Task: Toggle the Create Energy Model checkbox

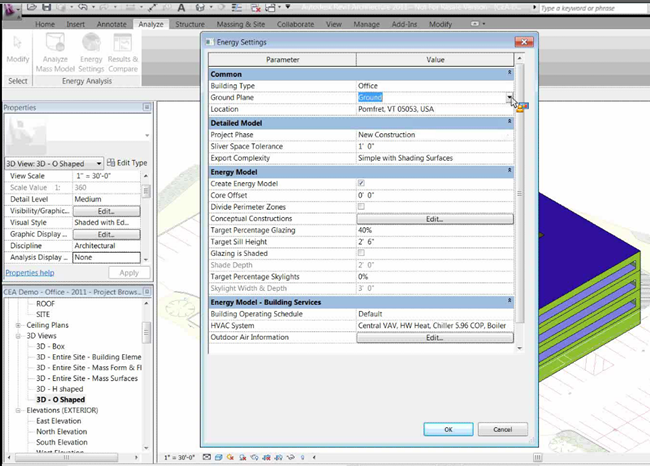Action: (x=361, y=184)
